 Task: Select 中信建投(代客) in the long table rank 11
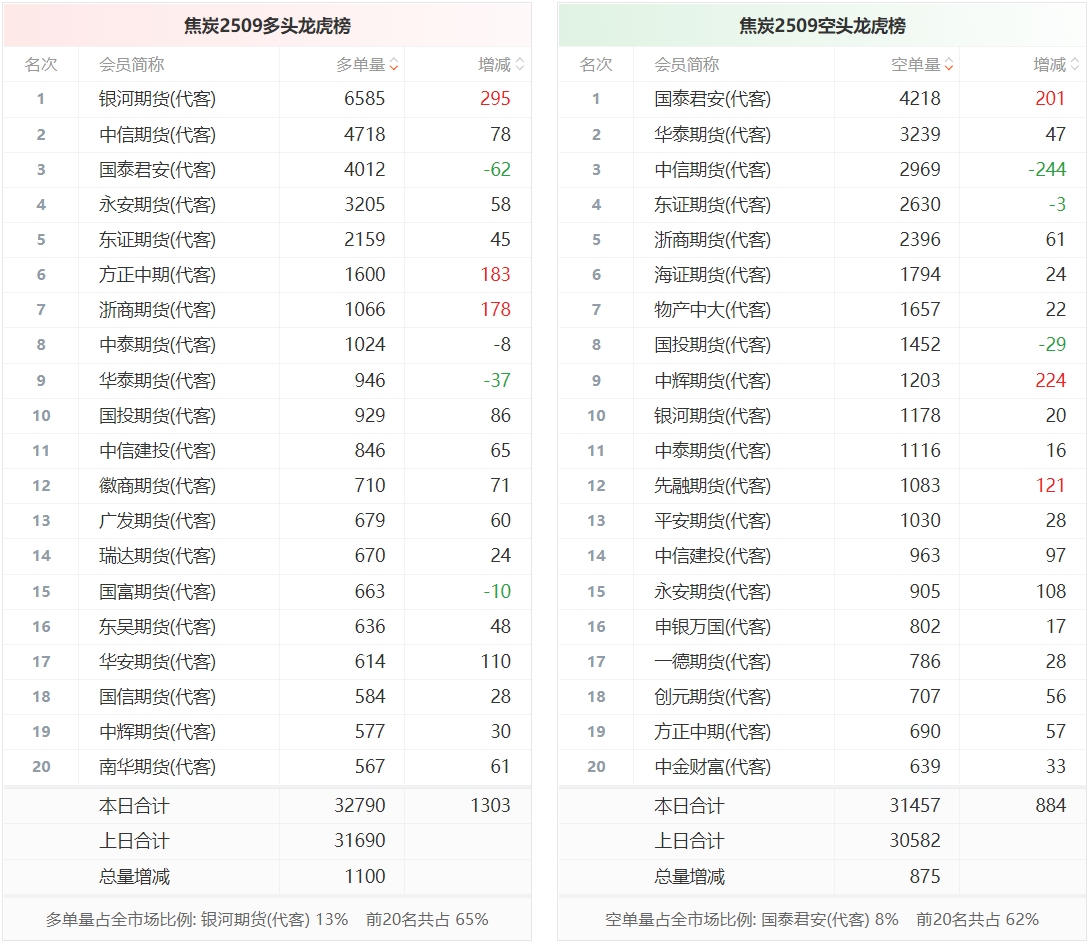point(157,450)
